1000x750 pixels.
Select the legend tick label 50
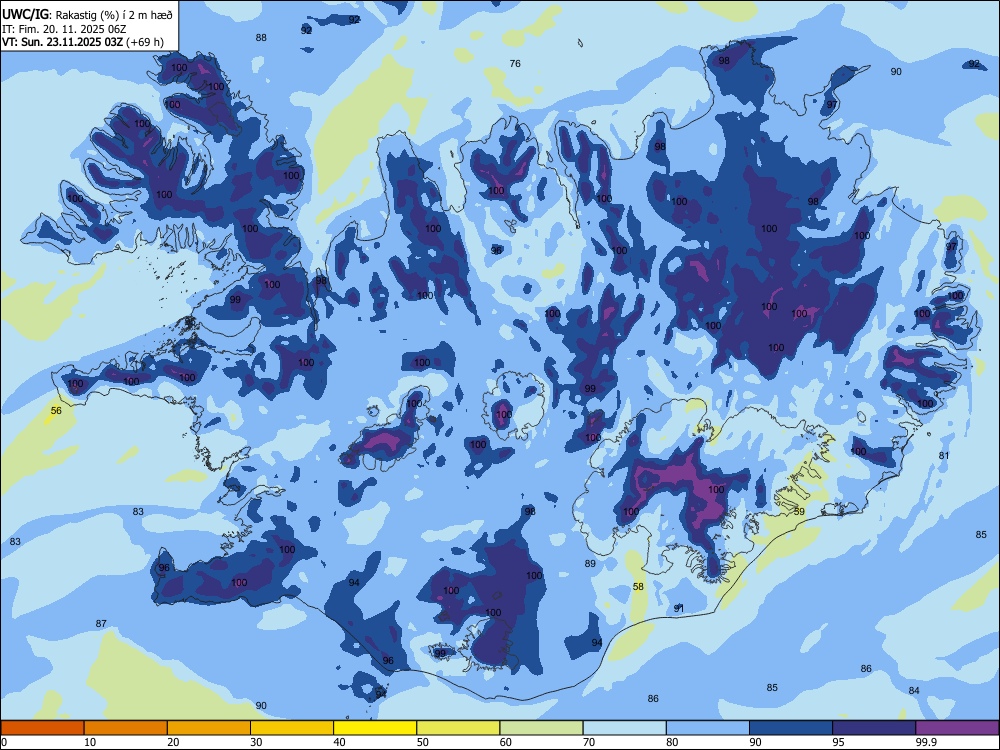[423, 742]
